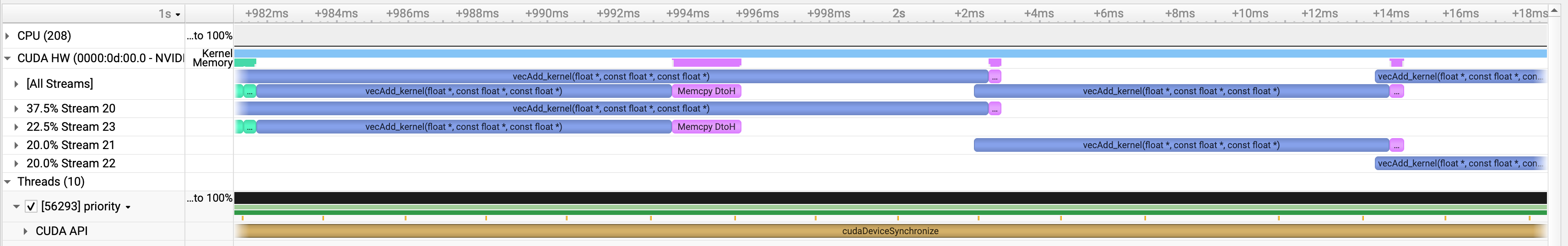Collapse the Threads (10) group
Image resolution: width=1568 pixels, height=246 pixels.
coord(7,182)
